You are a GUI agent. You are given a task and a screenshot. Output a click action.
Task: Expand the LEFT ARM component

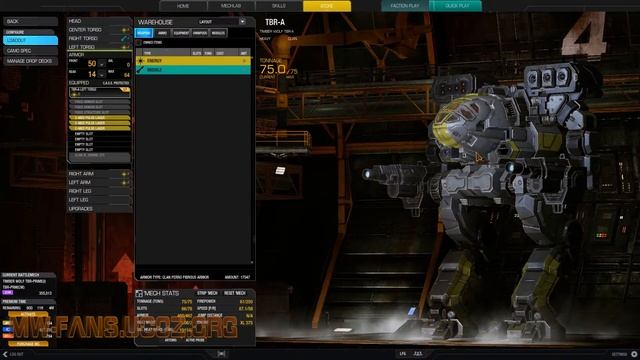(99, 182)
